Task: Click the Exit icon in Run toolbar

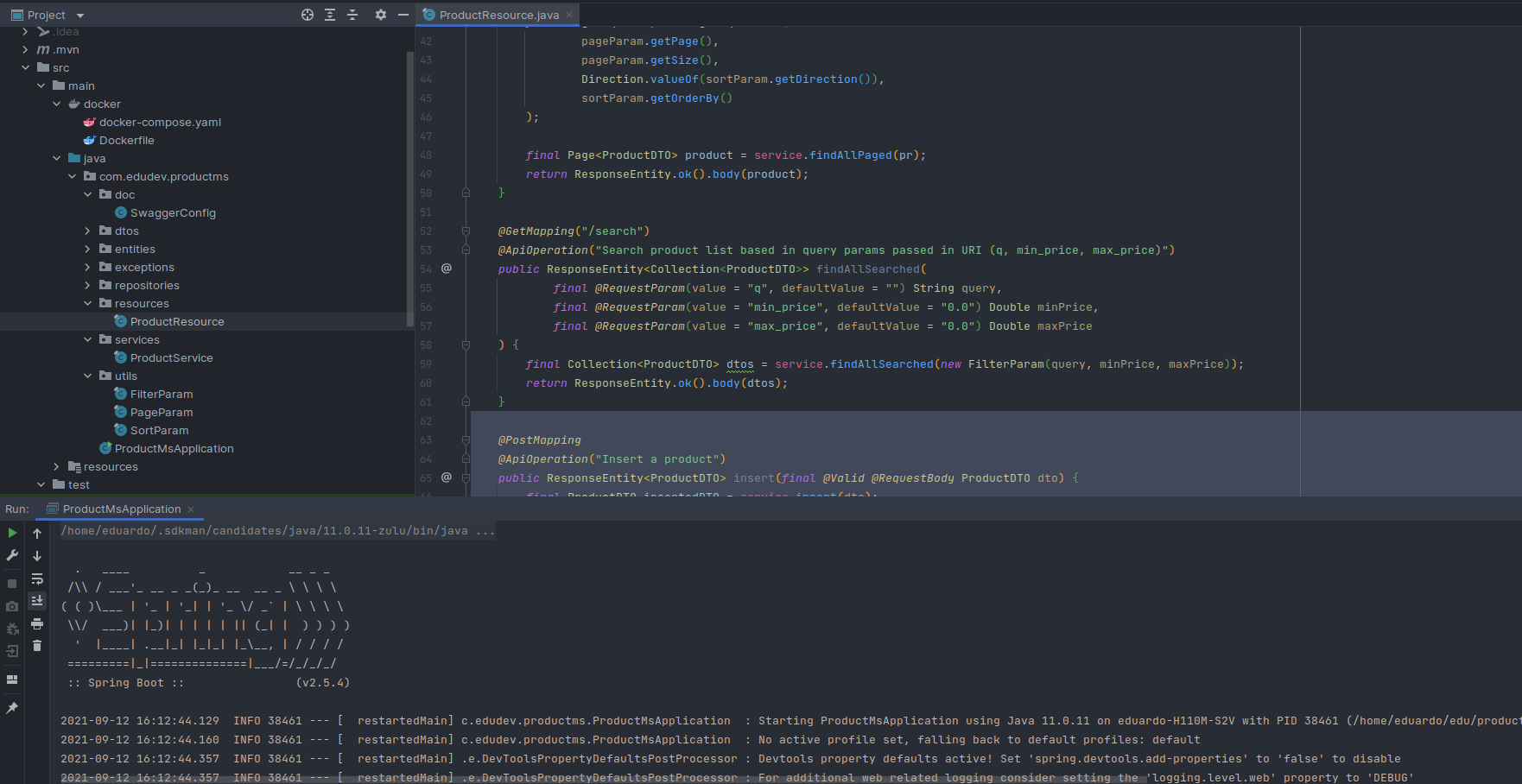Action: [x=12, y=651]
